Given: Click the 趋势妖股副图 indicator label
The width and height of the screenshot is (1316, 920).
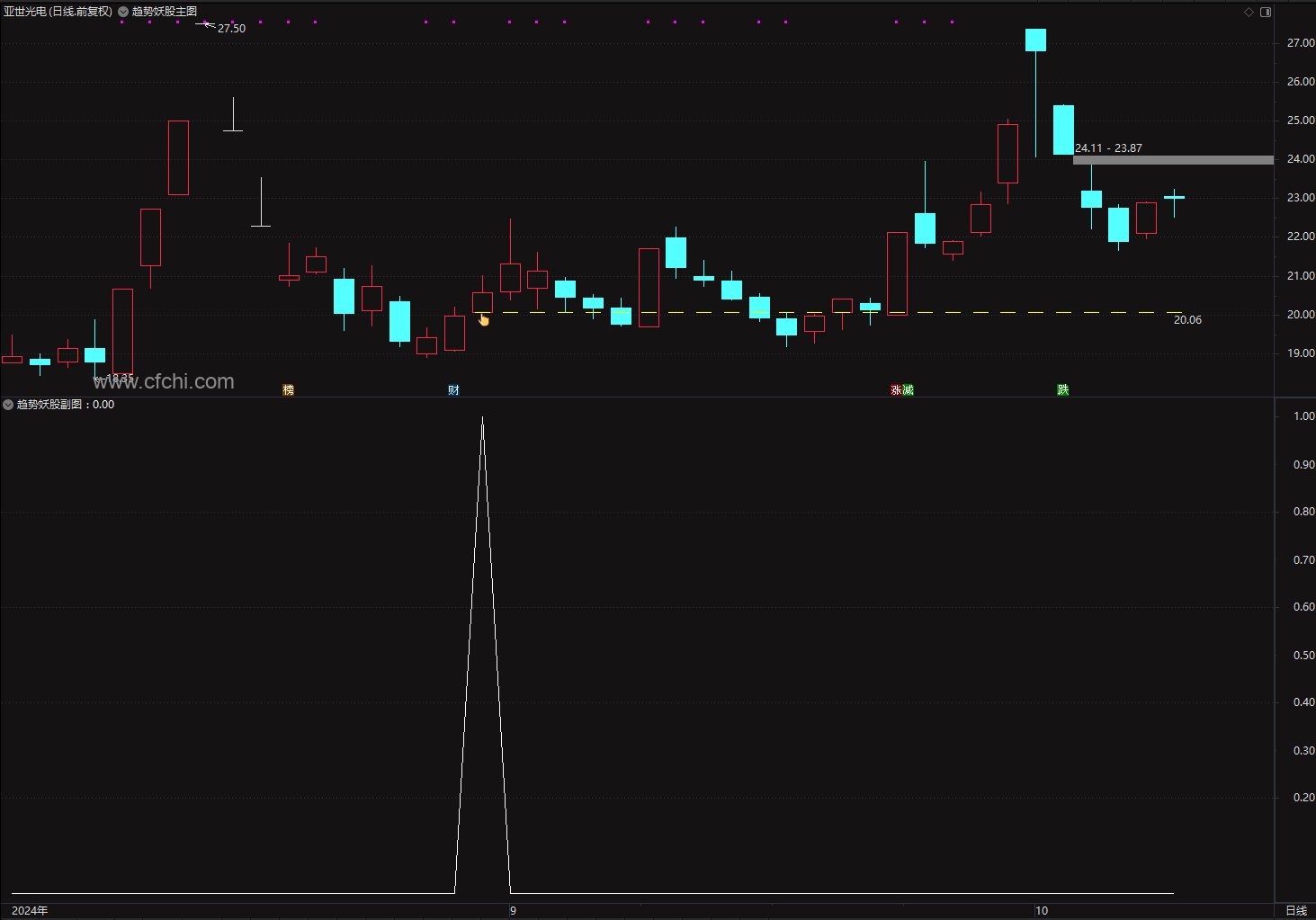Looking at the screenshot, I should click(49, 405).
